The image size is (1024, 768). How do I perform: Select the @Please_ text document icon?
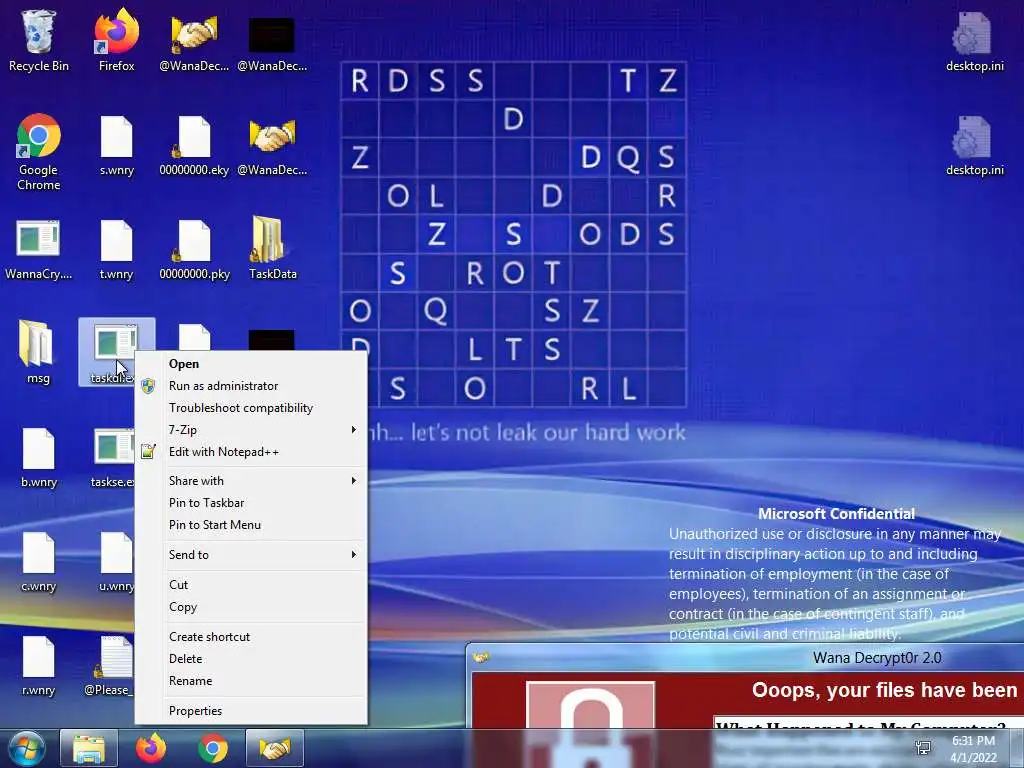110,666
